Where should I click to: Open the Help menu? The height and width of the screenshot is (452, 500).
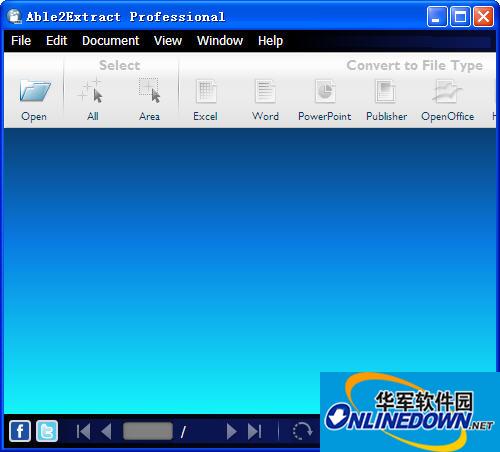(270, 41)
